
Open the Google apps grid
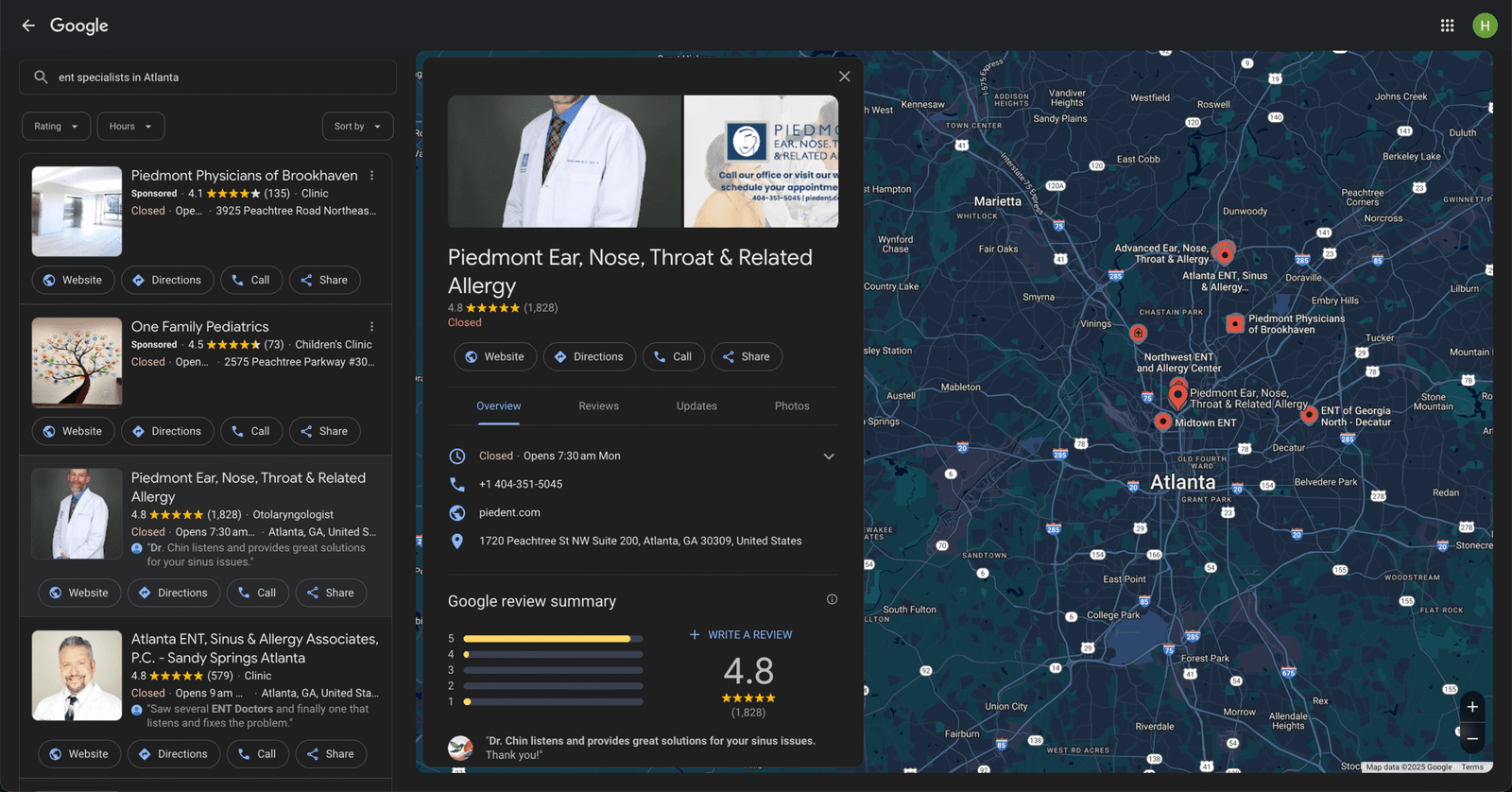pos(1447,26)
